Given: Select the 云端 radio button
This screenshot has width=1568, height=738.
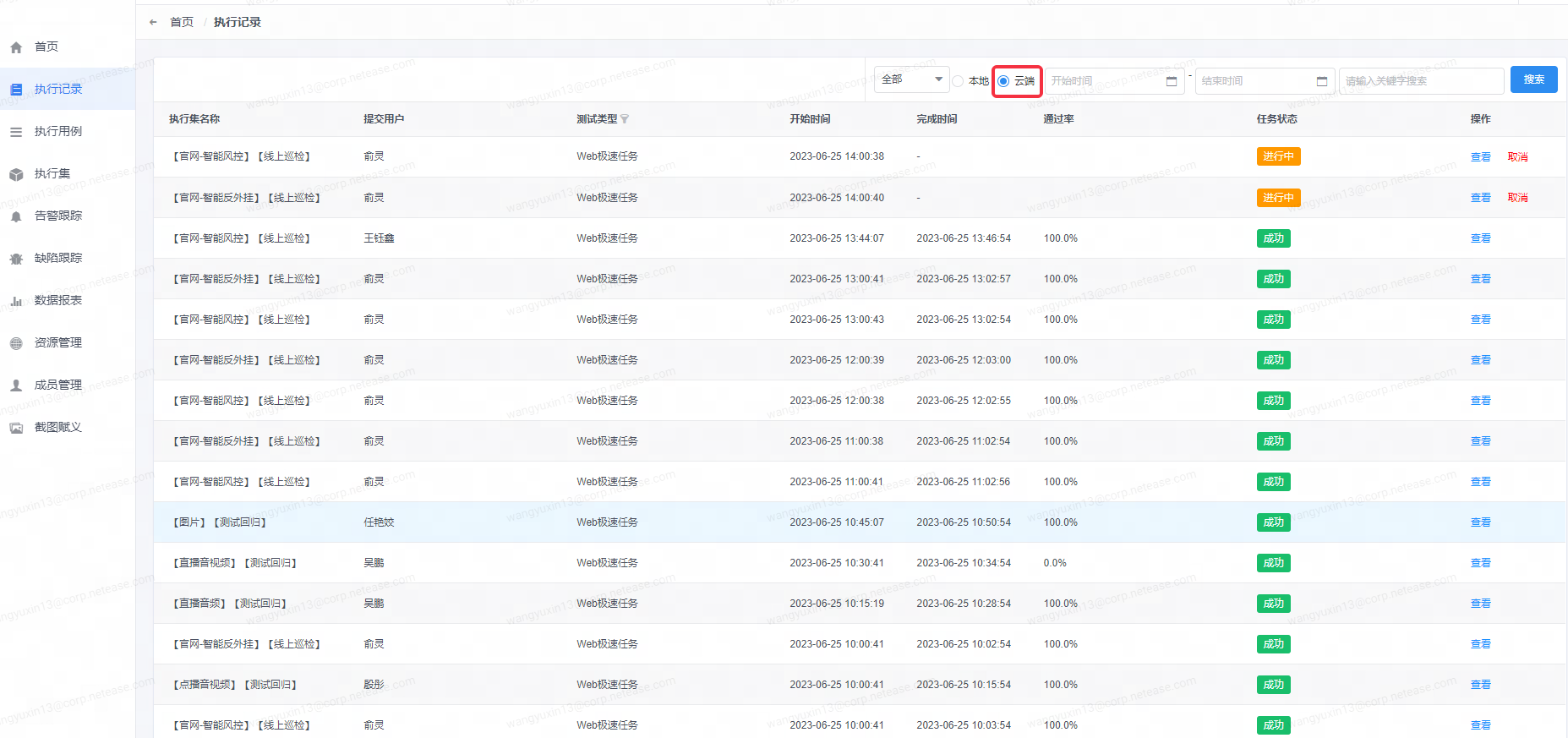Looking at the screenshot, I should 1003,81.
